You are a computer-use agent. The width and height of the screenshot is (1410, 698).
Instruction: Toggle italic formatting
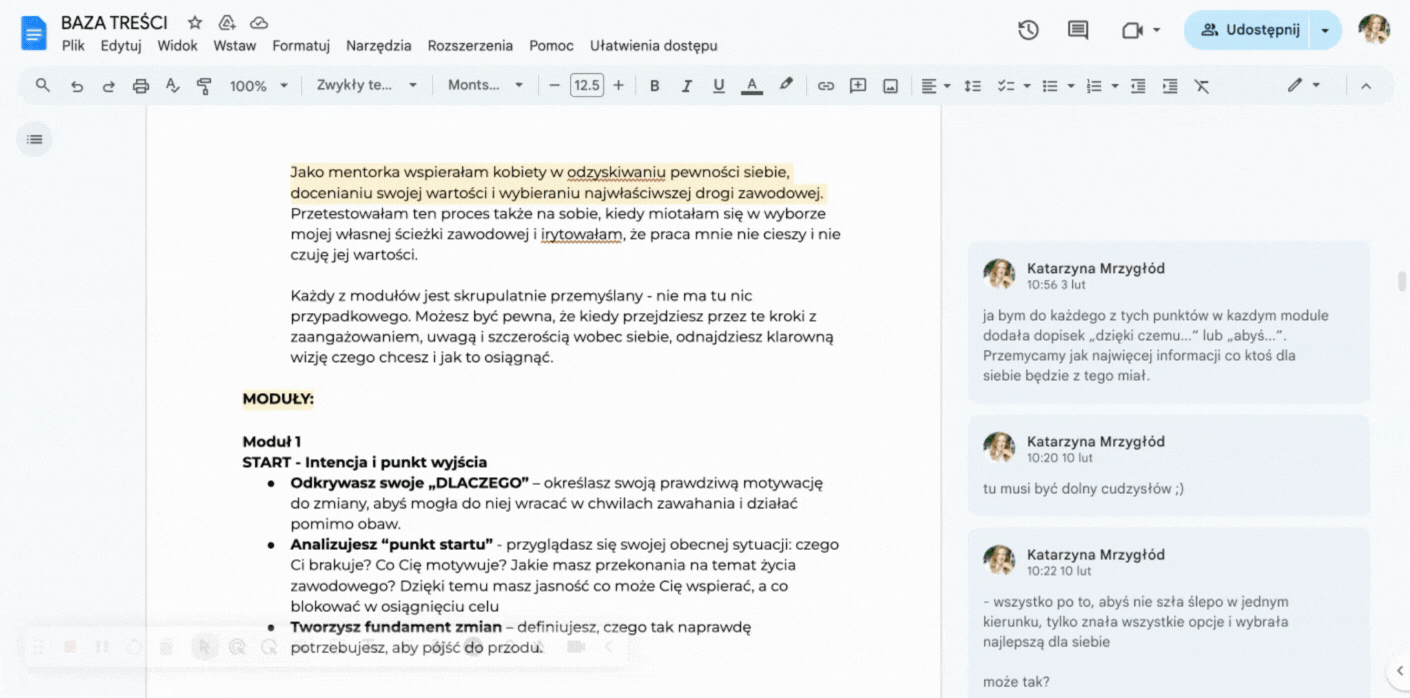pos(686,86)
